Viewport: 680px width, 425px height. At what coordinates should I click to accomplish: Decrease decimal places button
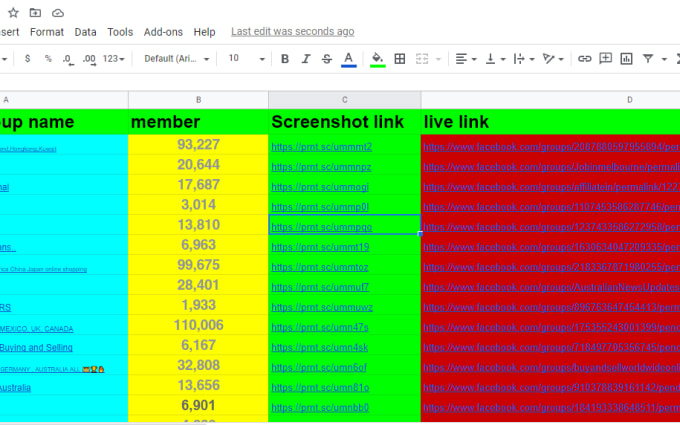coord(68,59)
